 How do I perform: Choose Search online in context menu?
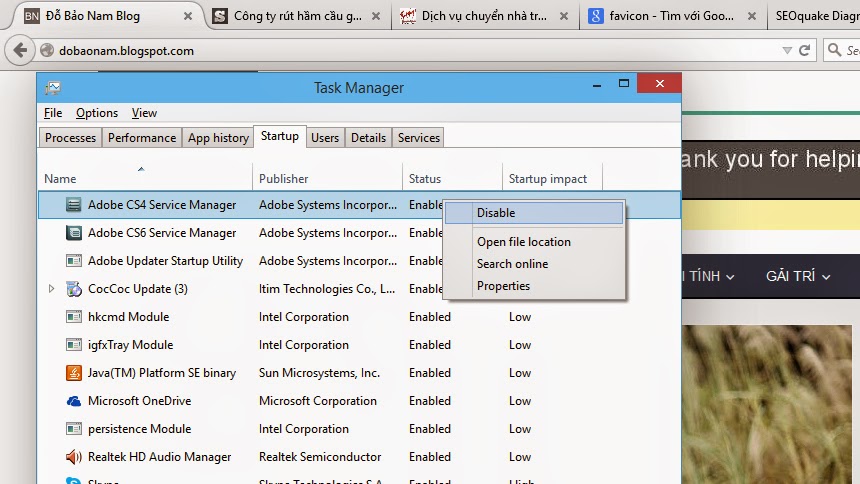(534, 264)
